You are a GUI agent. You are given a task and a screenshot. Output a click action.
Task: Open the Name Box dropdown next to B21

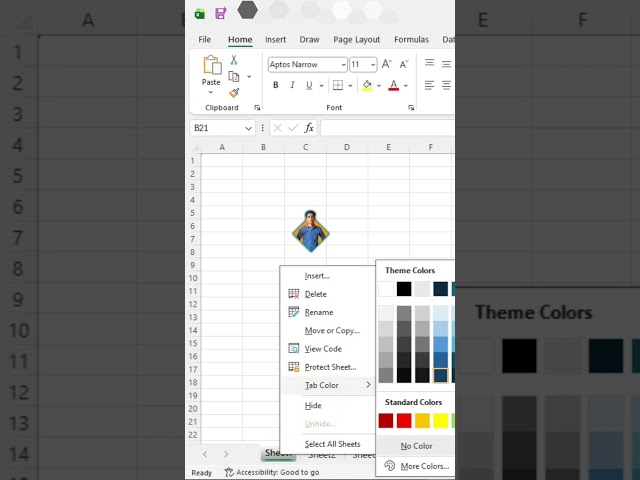[248, 128]
